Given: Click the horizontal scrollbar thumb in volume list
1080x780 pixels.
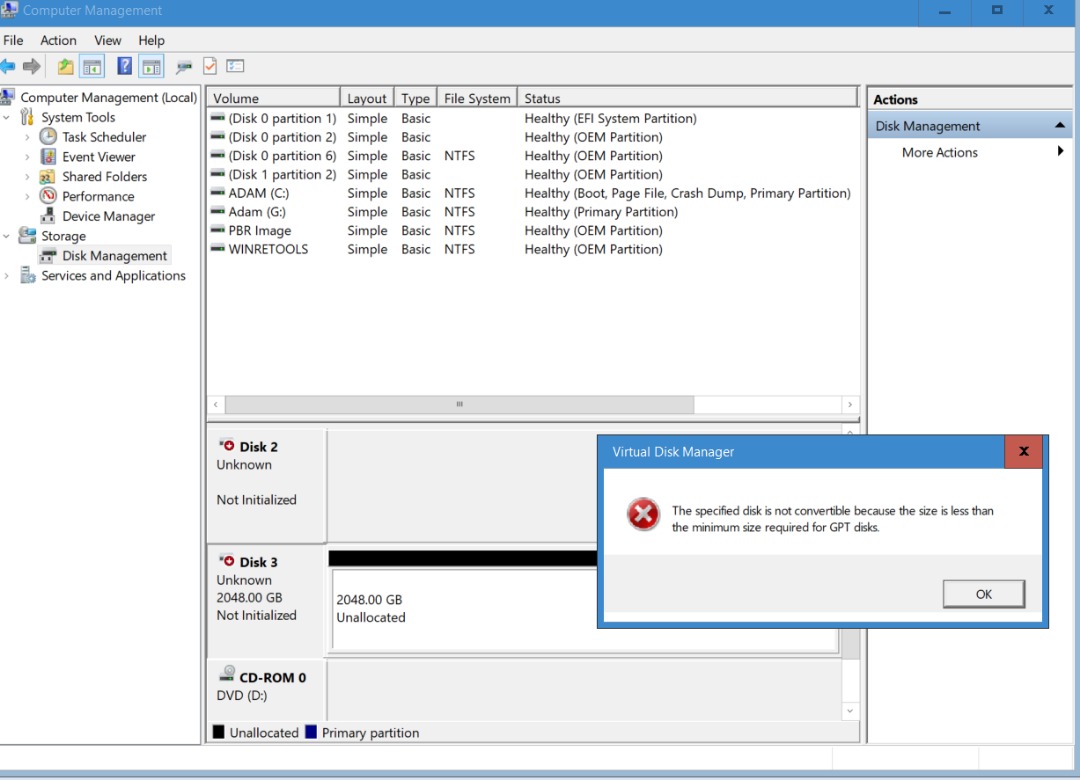Looking at the screenshot, I should 459,404.
